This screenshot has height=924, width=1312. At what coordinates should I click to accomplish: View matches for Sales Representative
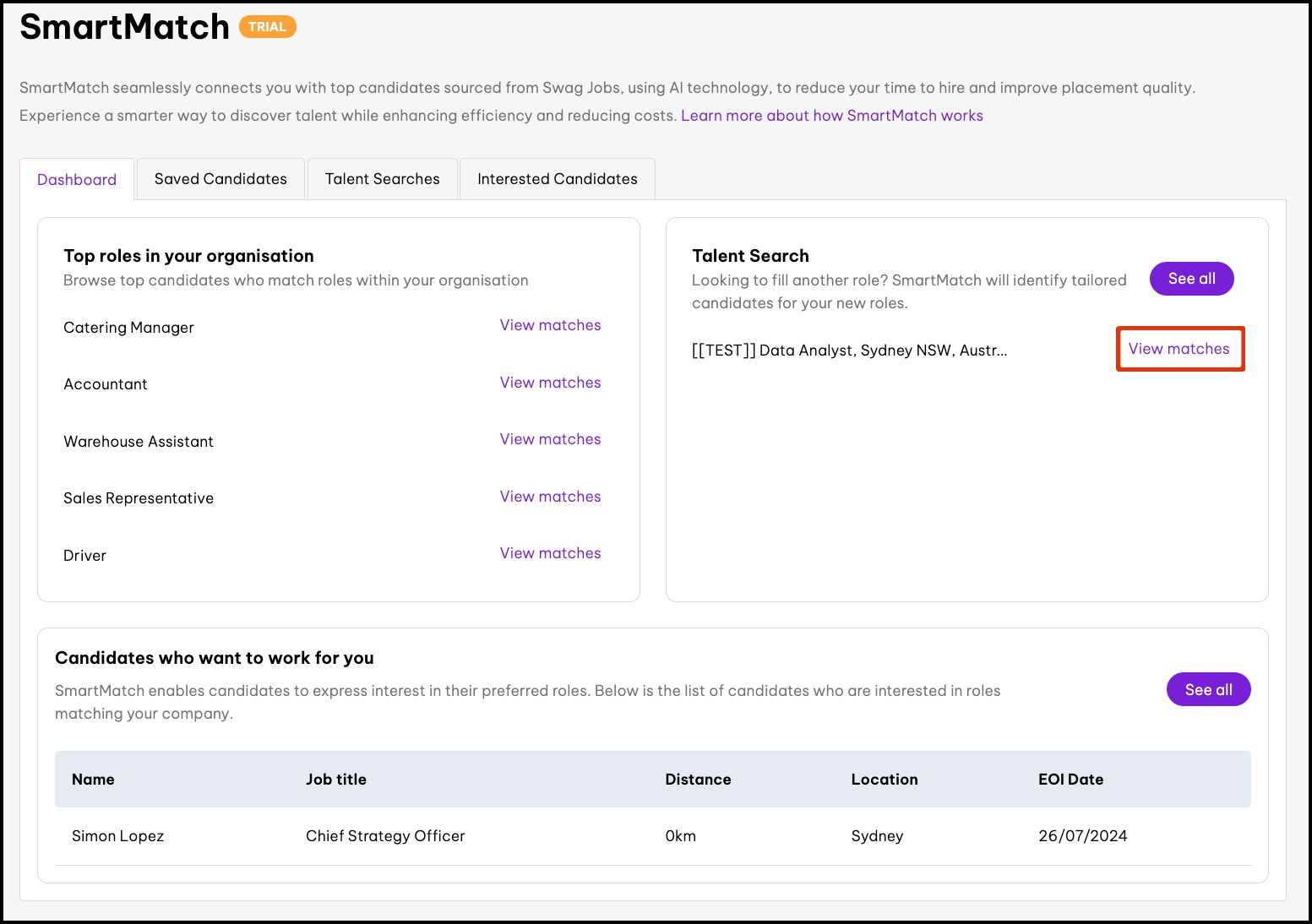(x=550, y=497)
